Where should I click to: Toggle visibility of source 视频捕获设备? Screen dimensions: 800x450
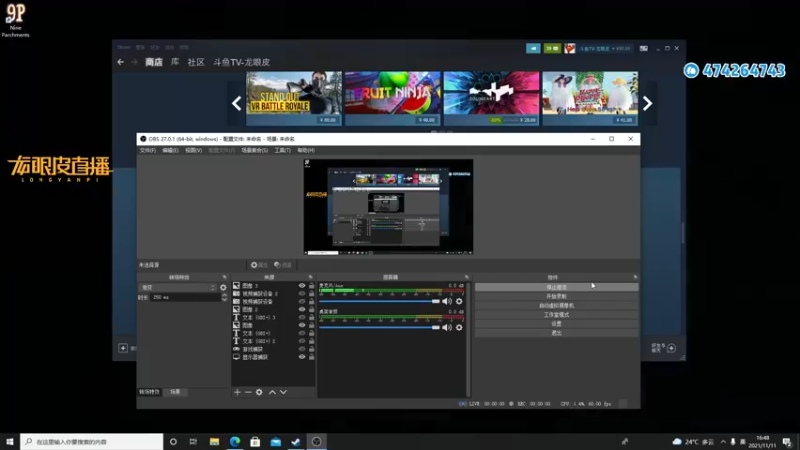point(302,302)
